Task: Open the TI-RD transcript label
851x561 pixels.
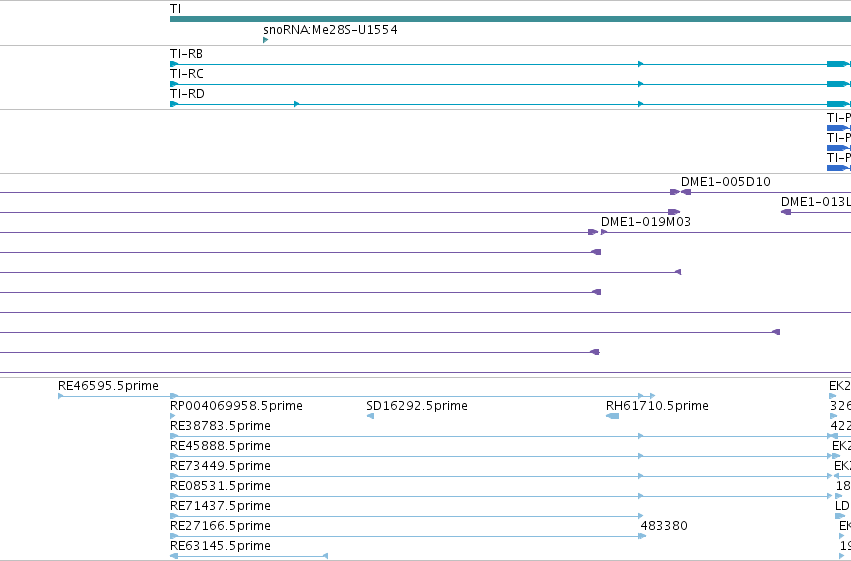Action: 187,94
